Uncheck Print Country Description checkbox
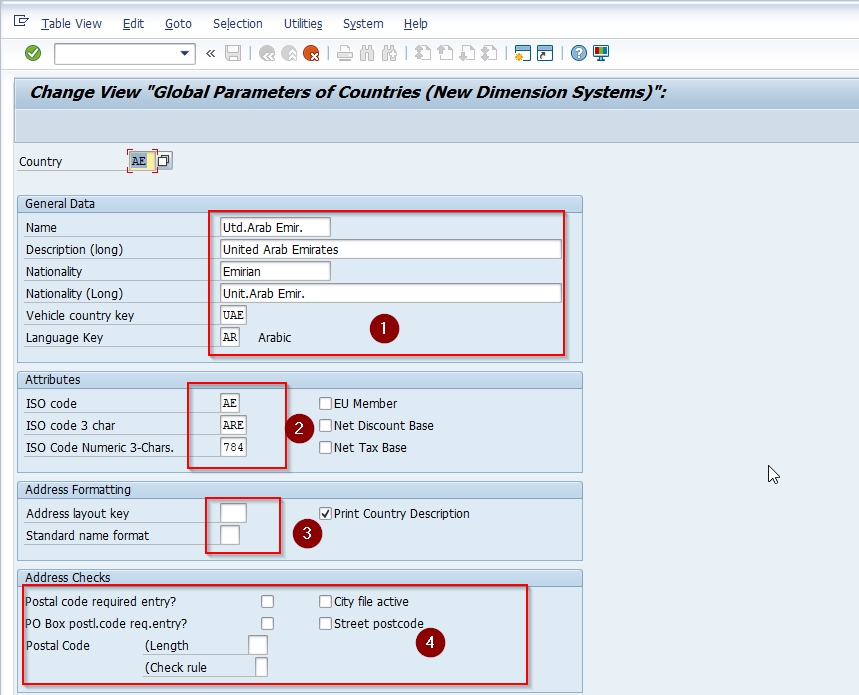This screenshot has height=695, width=859. pos(326,514)
